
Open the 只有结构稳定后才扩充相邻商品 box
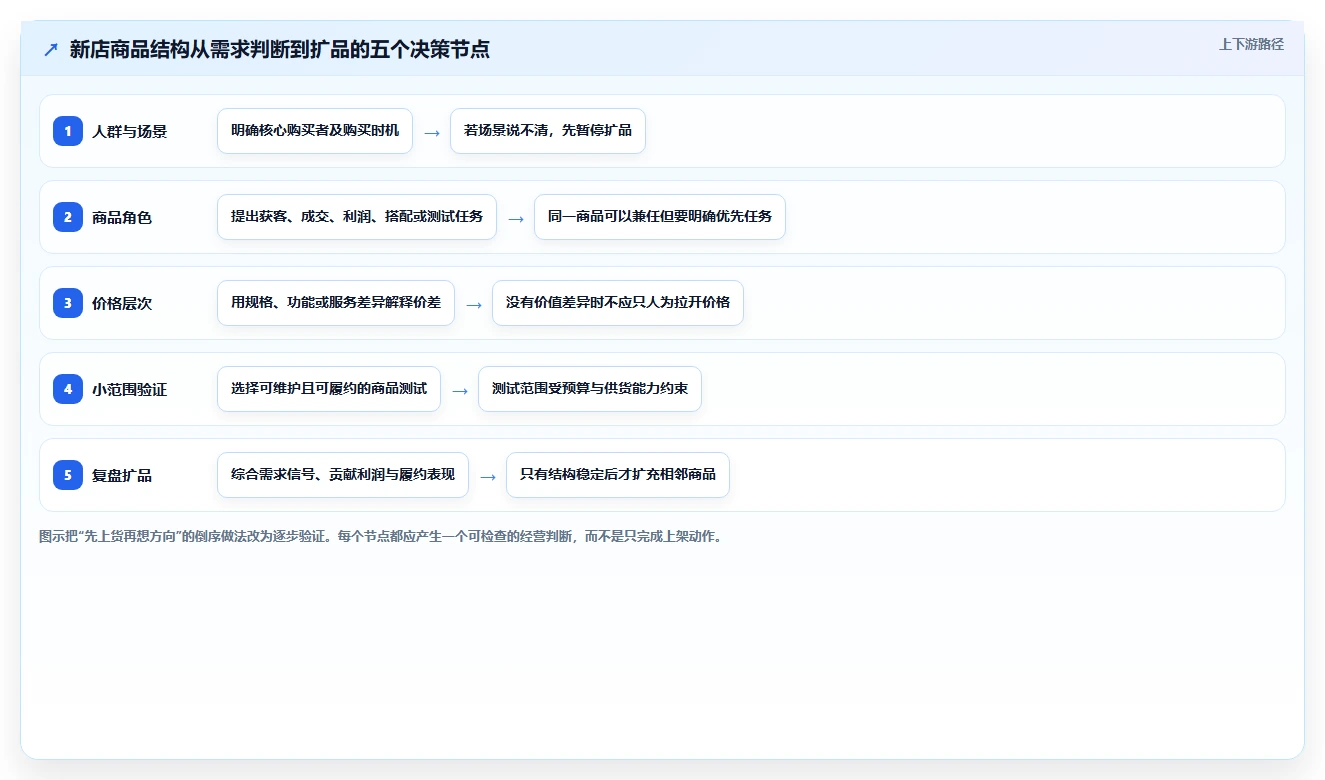tap(618, 475)
